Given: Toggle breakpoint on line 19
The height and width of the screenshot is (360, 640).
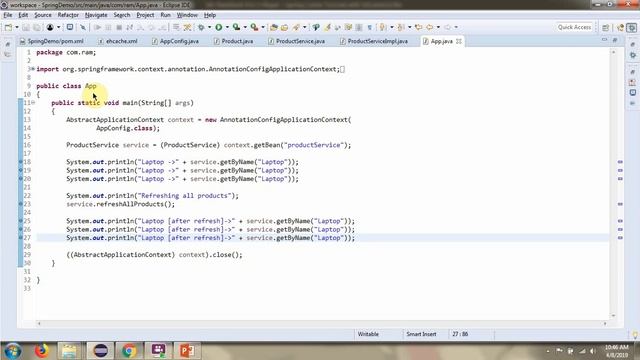Looking at the screenshot, I should [21, 171].
